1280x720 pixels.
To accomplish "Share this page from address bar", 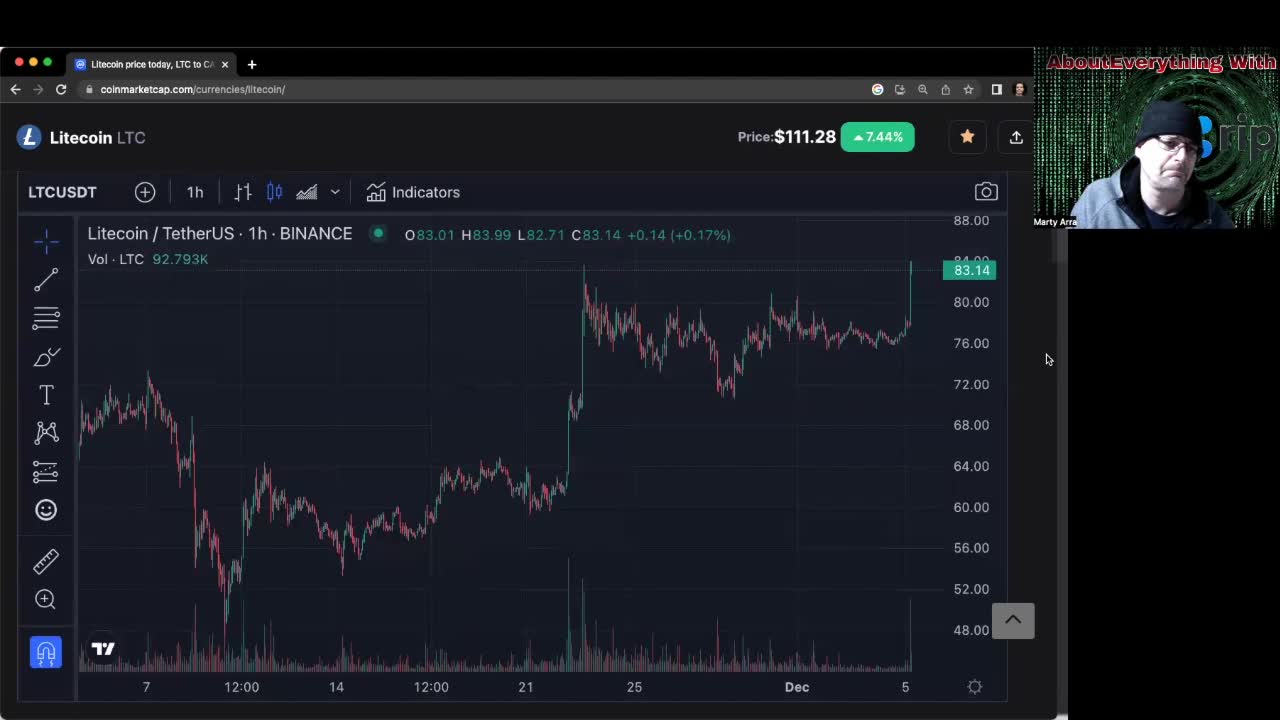I will click(x=946, y=89).
